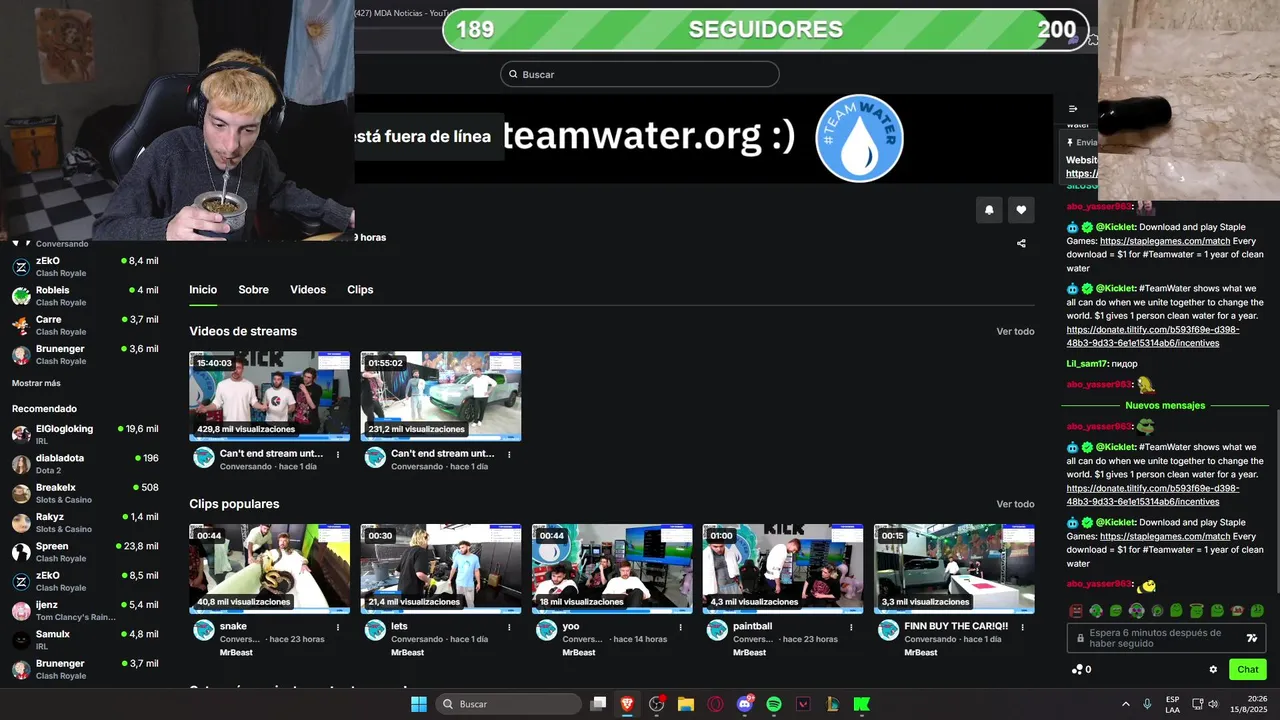Open options menu for snake clip

pos(338,627)
